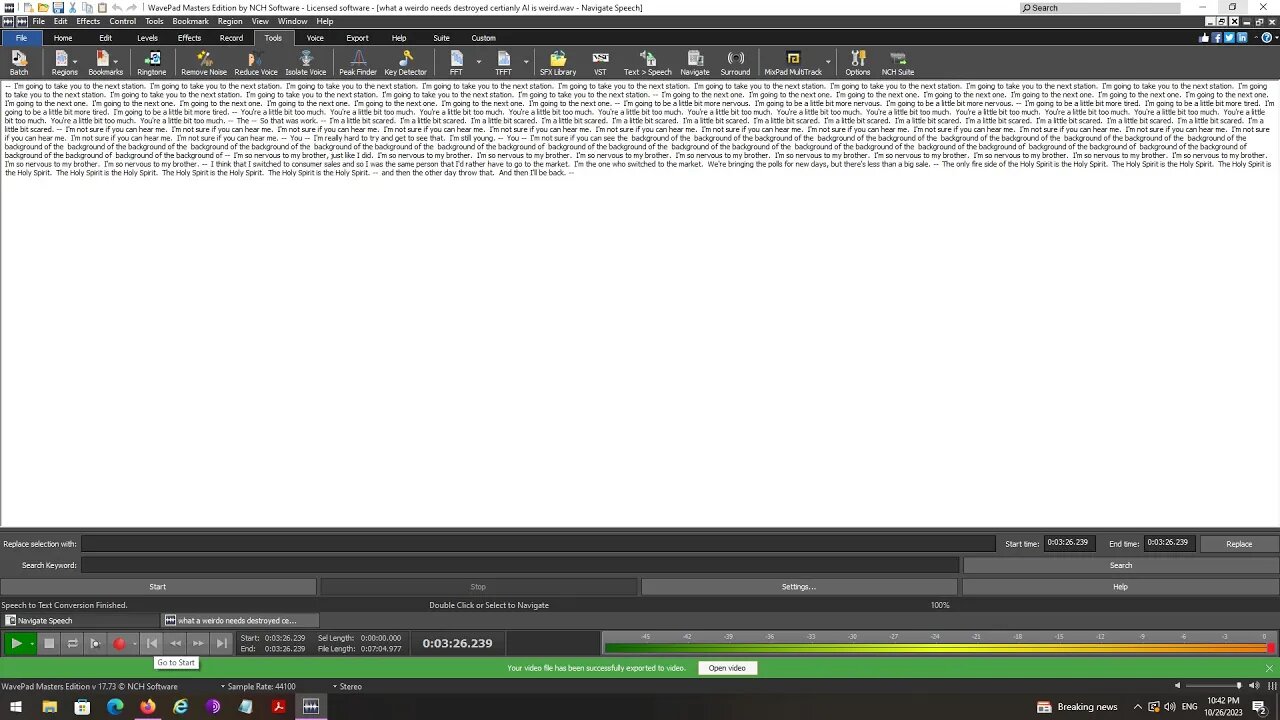Switch to the Export ribbon tab
The image size is (1280, 720).
point(357,38)
